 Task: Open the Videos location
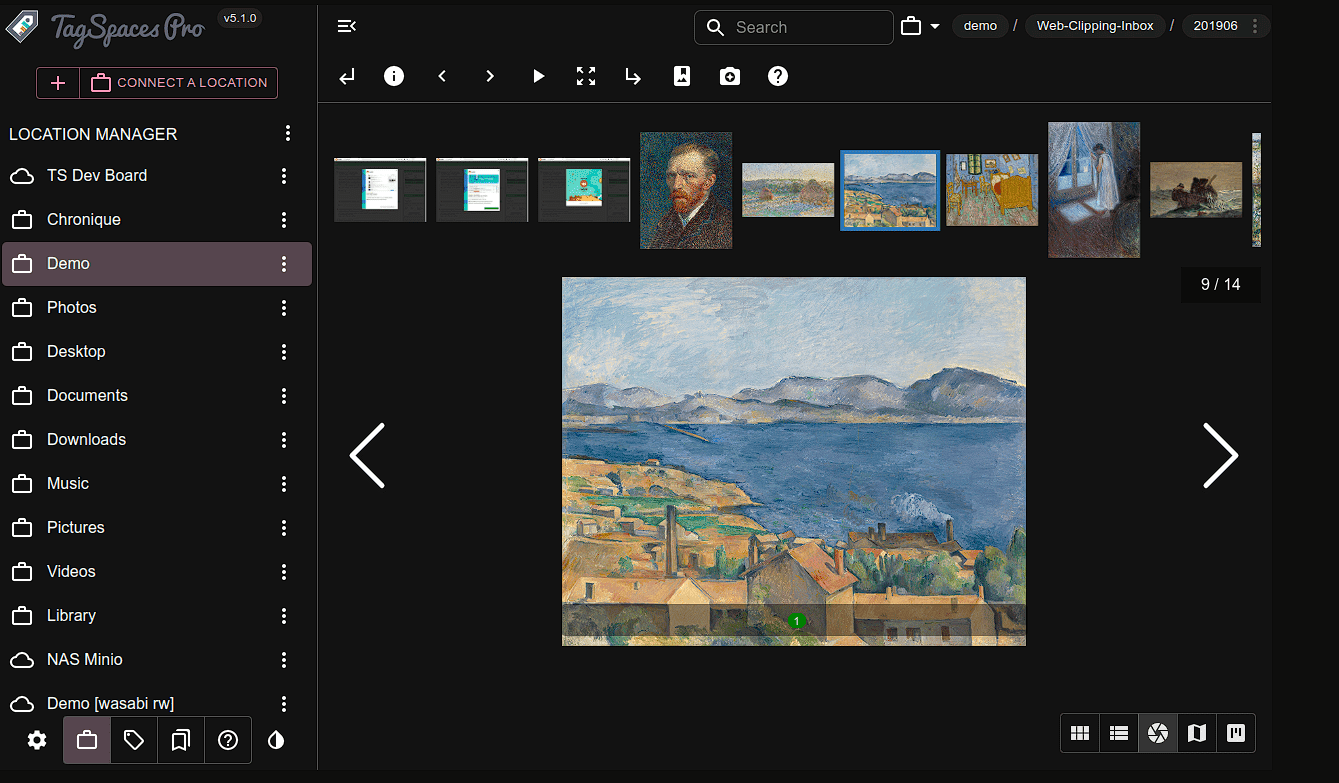coord(157,572)
